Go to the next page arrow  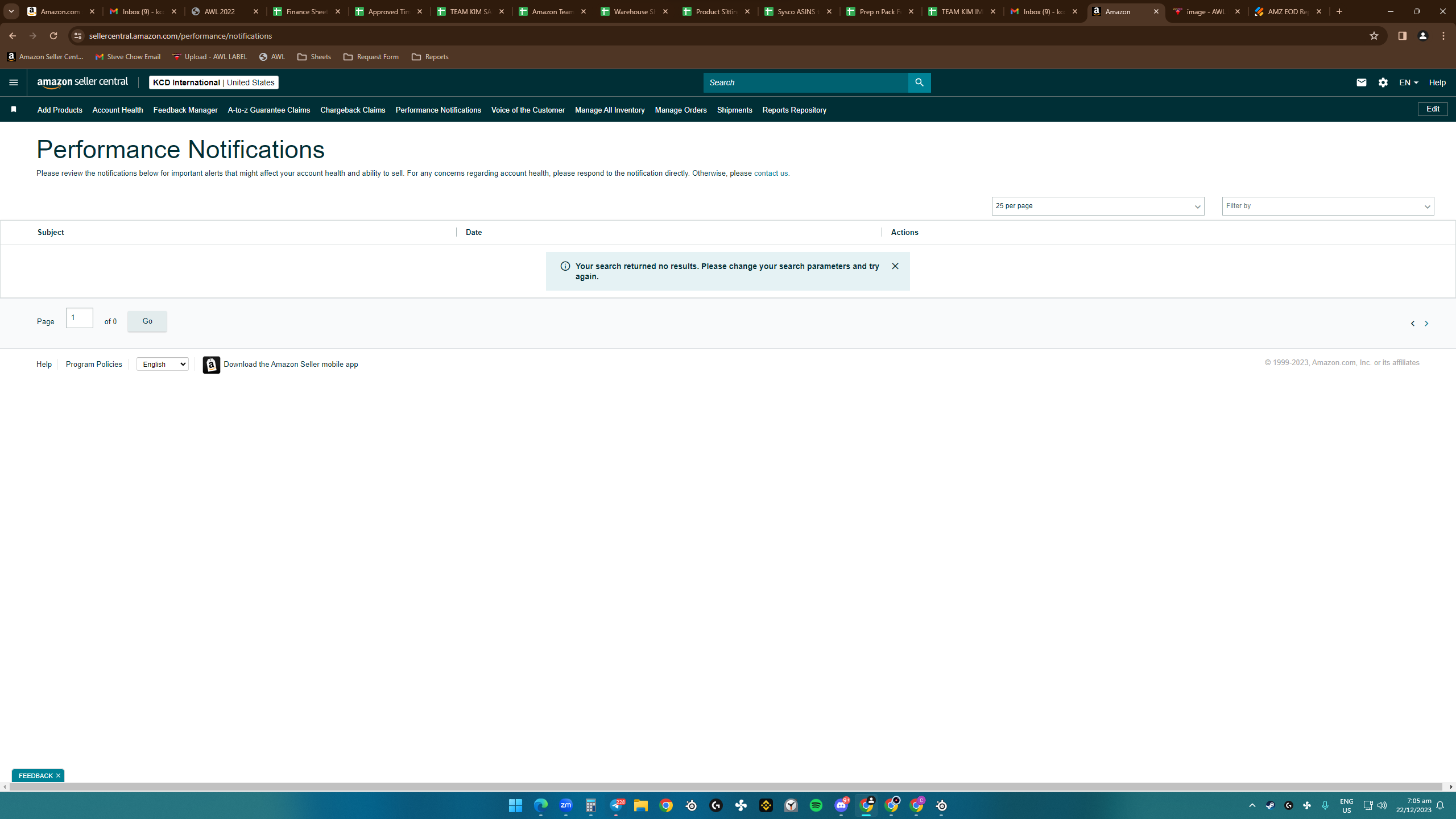point(1426,323)
